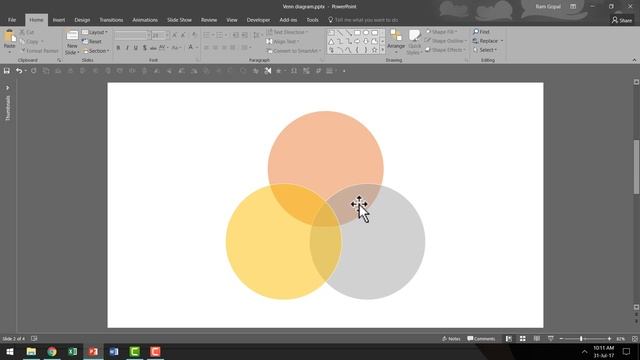Viewport: 640px width, 360px height.
Task: Click the Text Direction button
Action: (x=287, y=32)
